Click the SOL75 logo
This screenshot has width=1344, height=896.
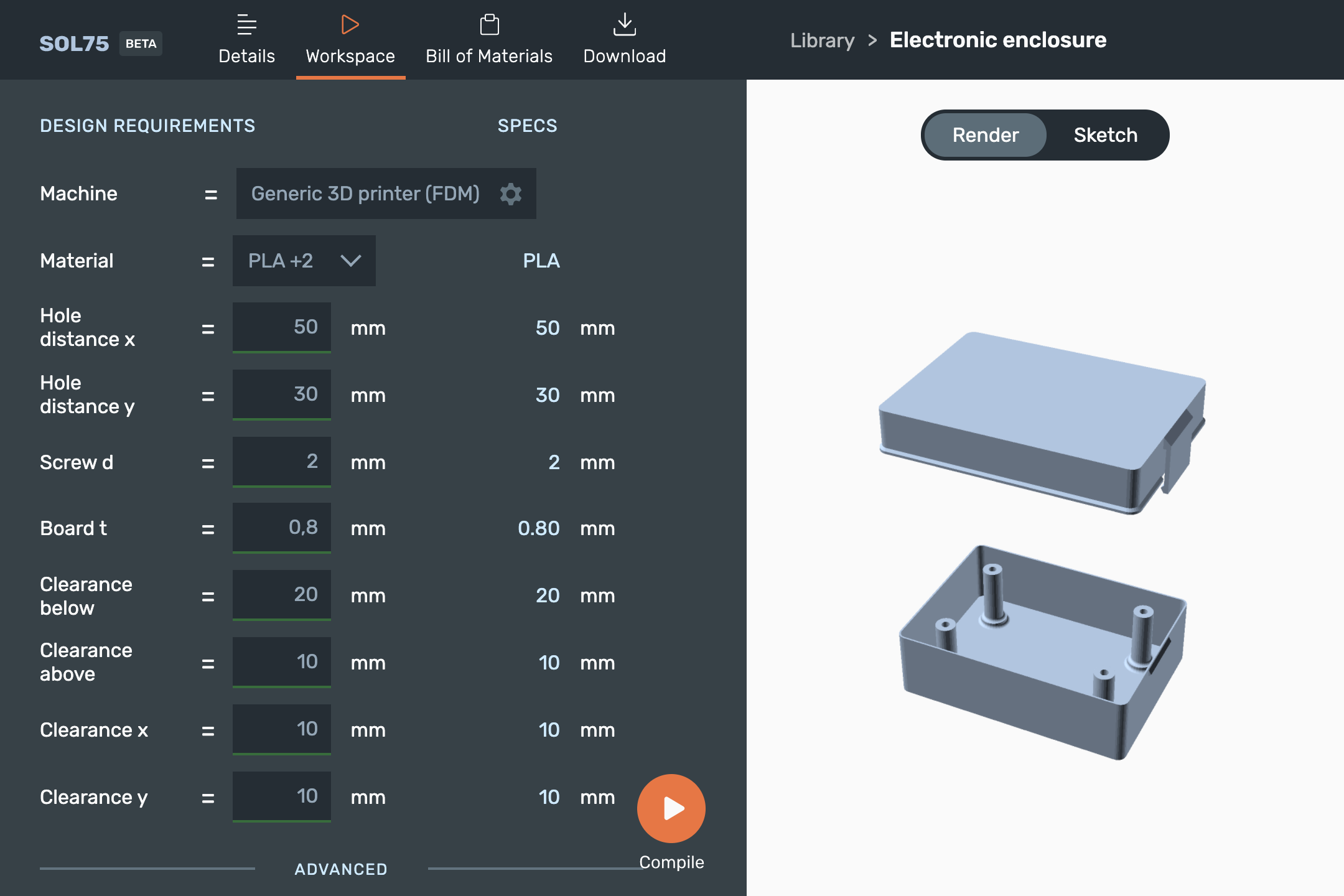pos(74,43)
